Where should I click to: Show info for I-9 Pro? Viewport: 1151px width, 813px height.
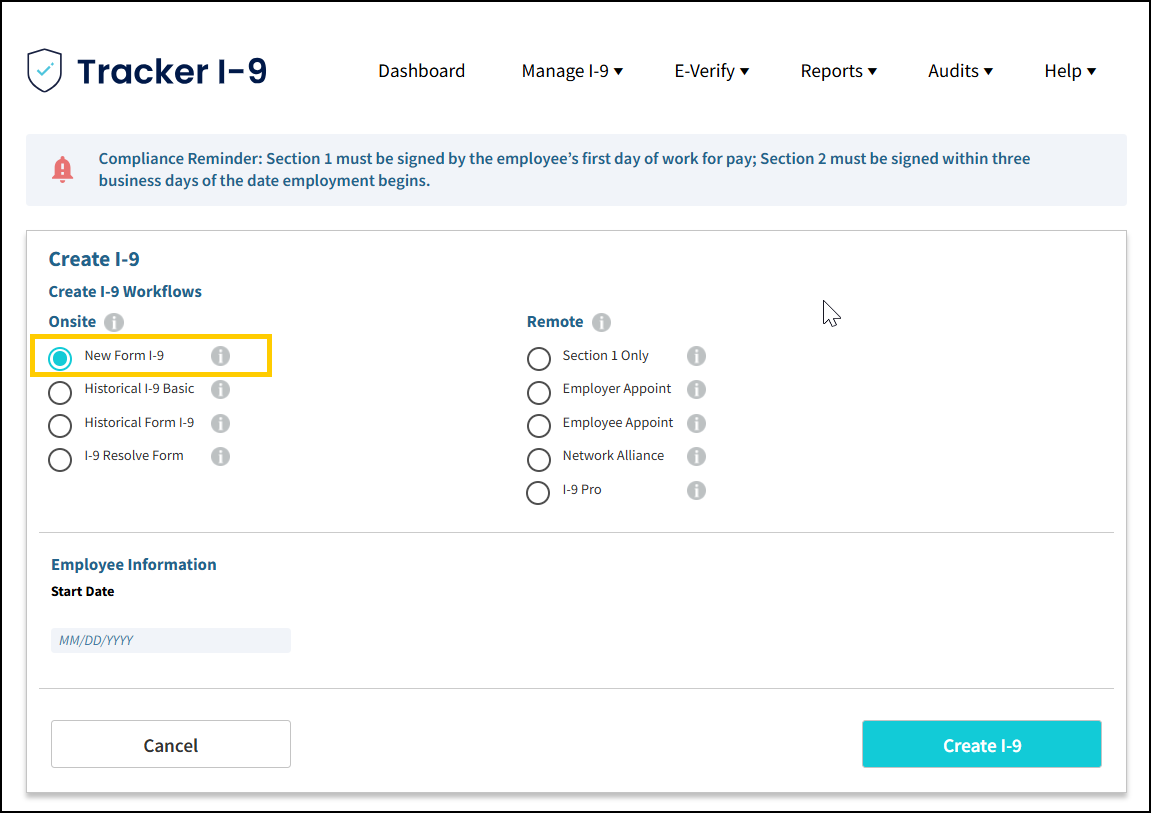coord(697,490)
